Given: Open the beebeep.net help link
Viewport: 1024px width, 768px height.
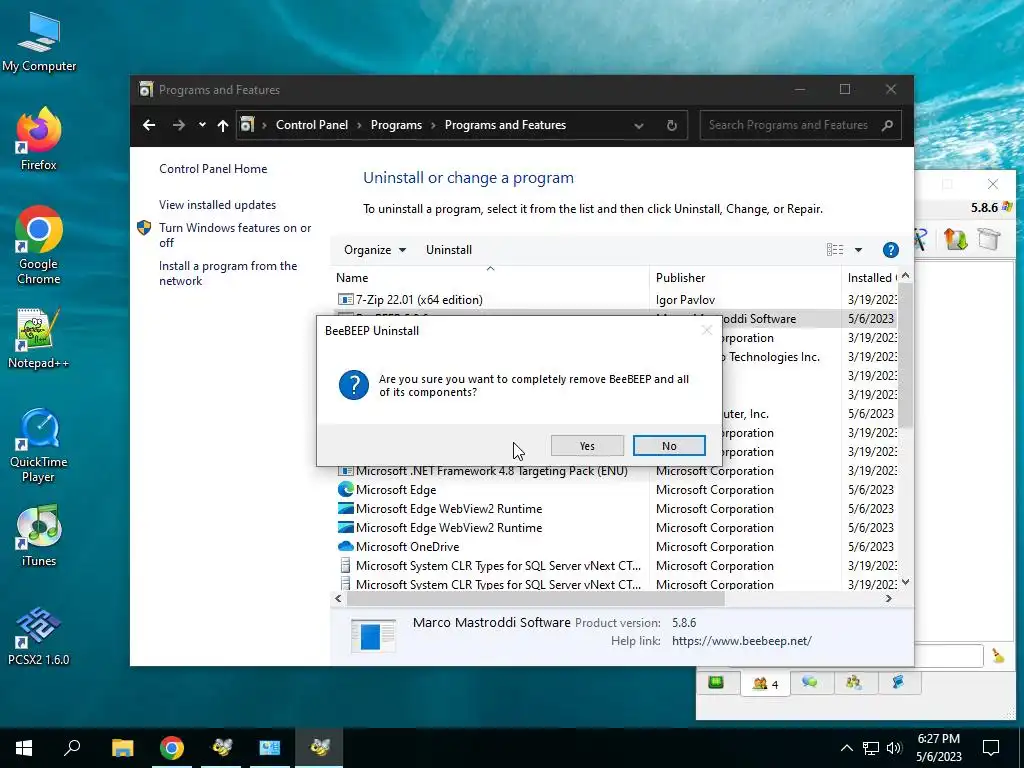Looking at the screenshot, I should point(741,641).
